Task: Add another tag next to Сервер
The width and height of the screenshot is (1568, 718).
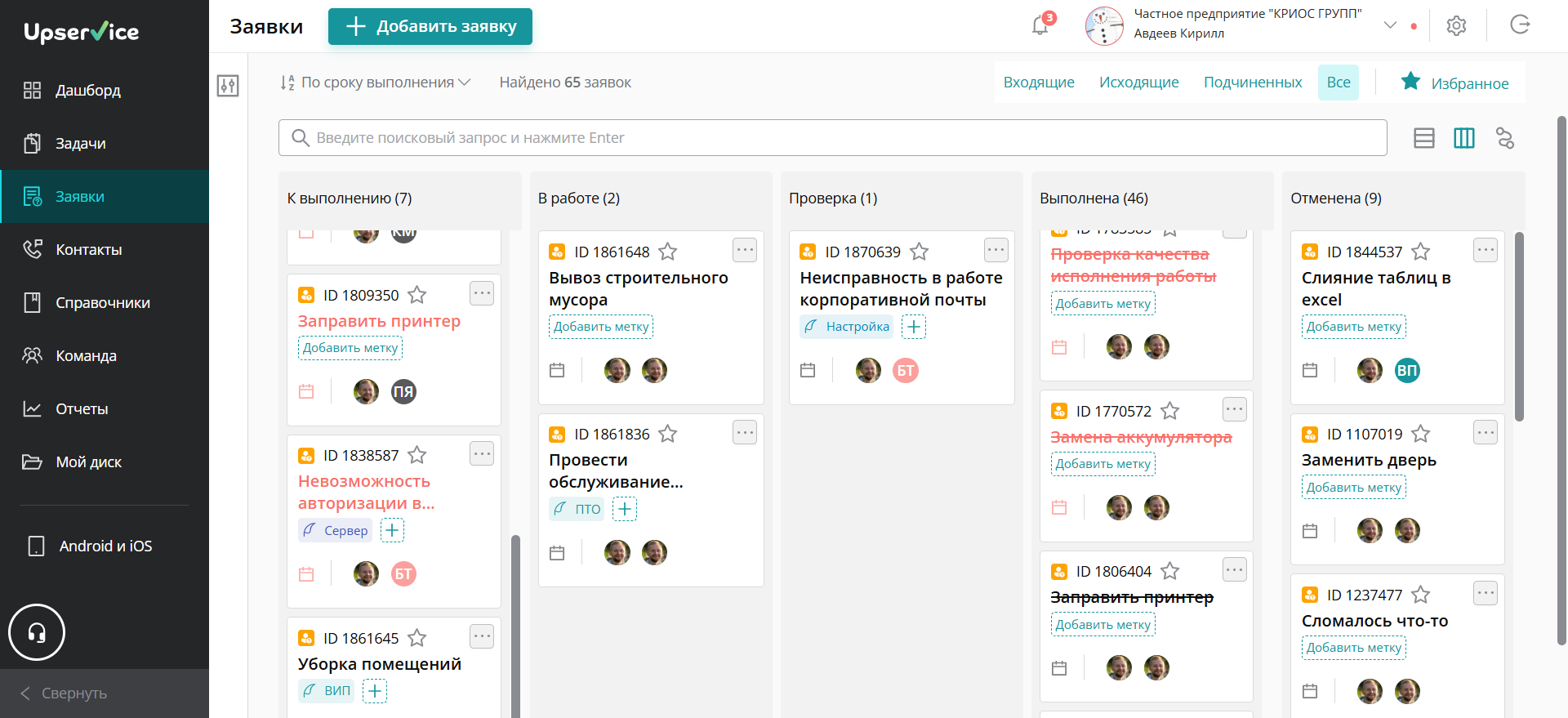Action: pos(392,530)
